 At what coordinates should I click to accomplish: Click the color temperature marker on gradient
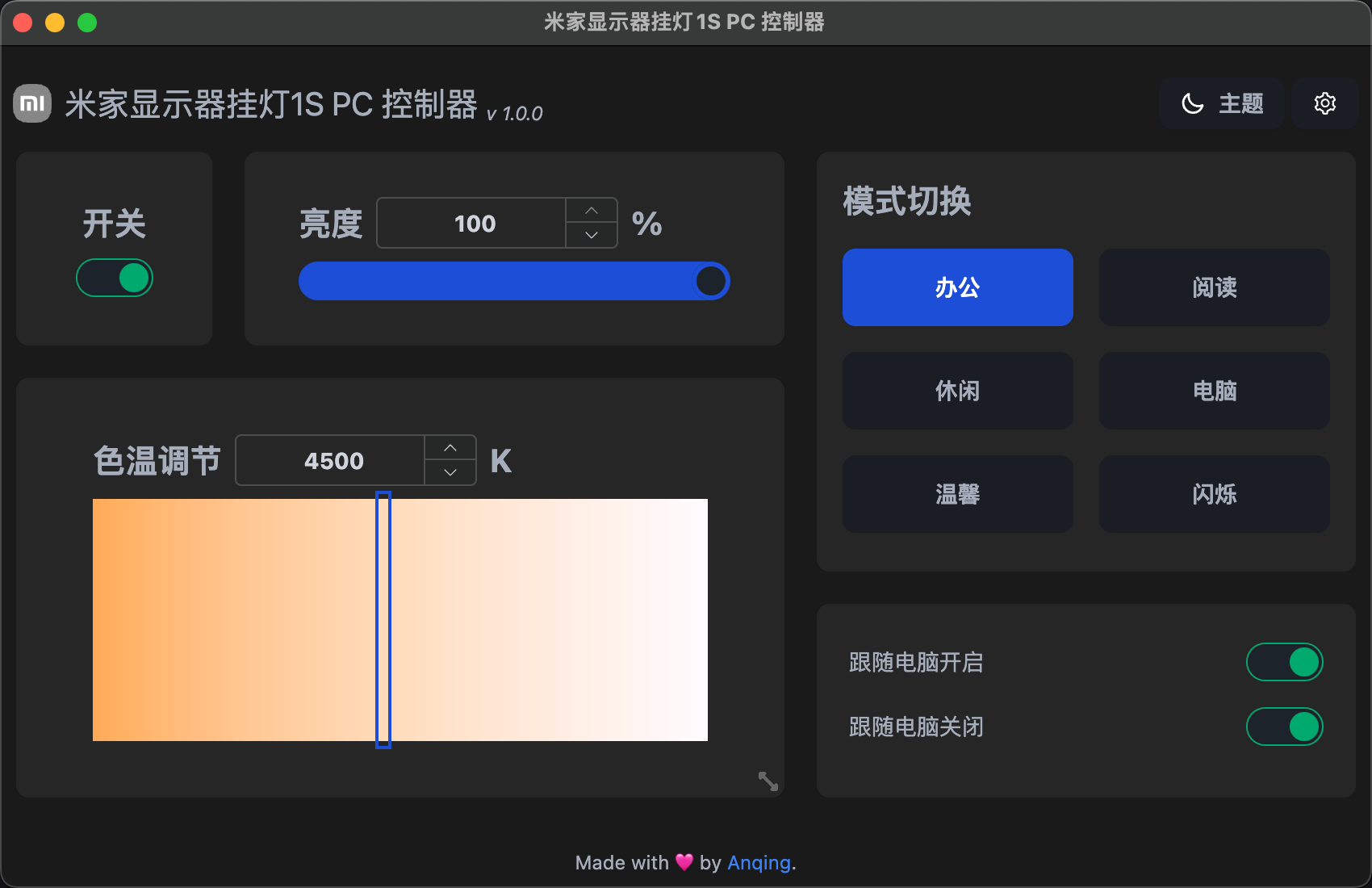(383, 620)
